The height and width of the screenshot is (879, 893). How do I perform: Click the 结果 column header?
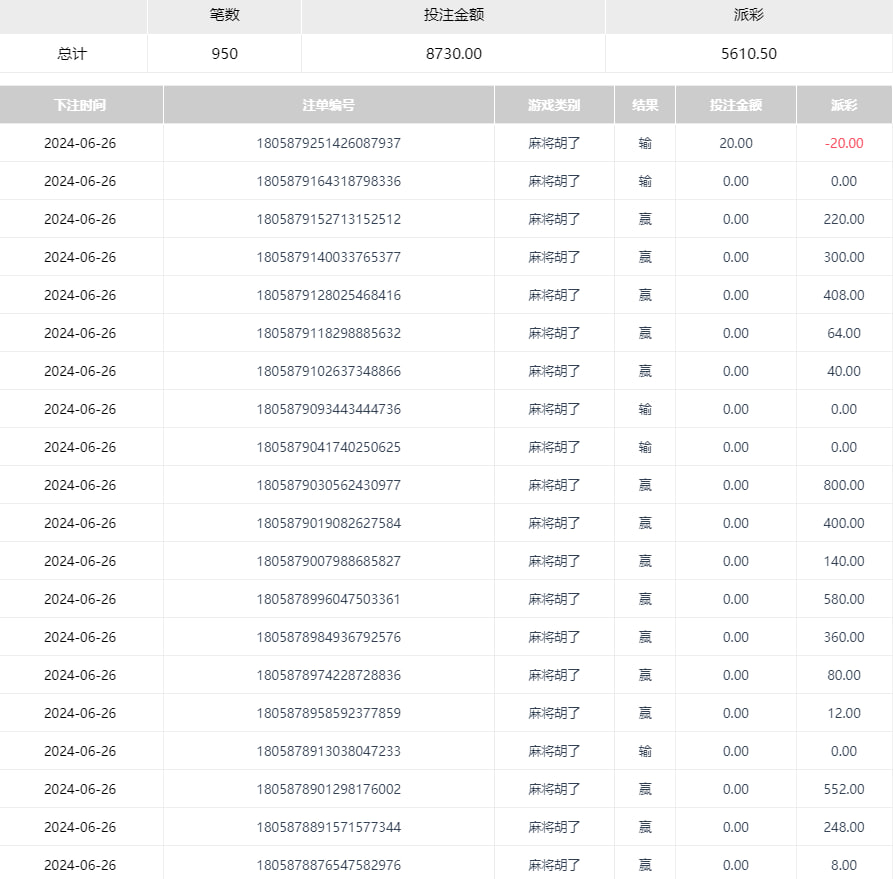(645, 105)
